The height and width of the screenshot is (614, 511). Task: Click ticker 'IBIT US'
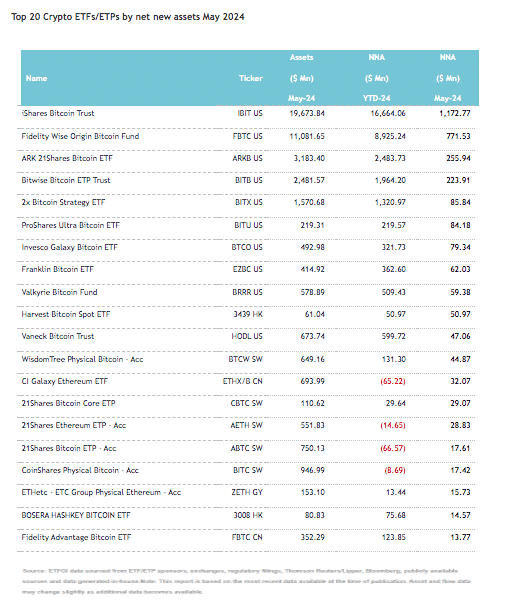point(250,114)
